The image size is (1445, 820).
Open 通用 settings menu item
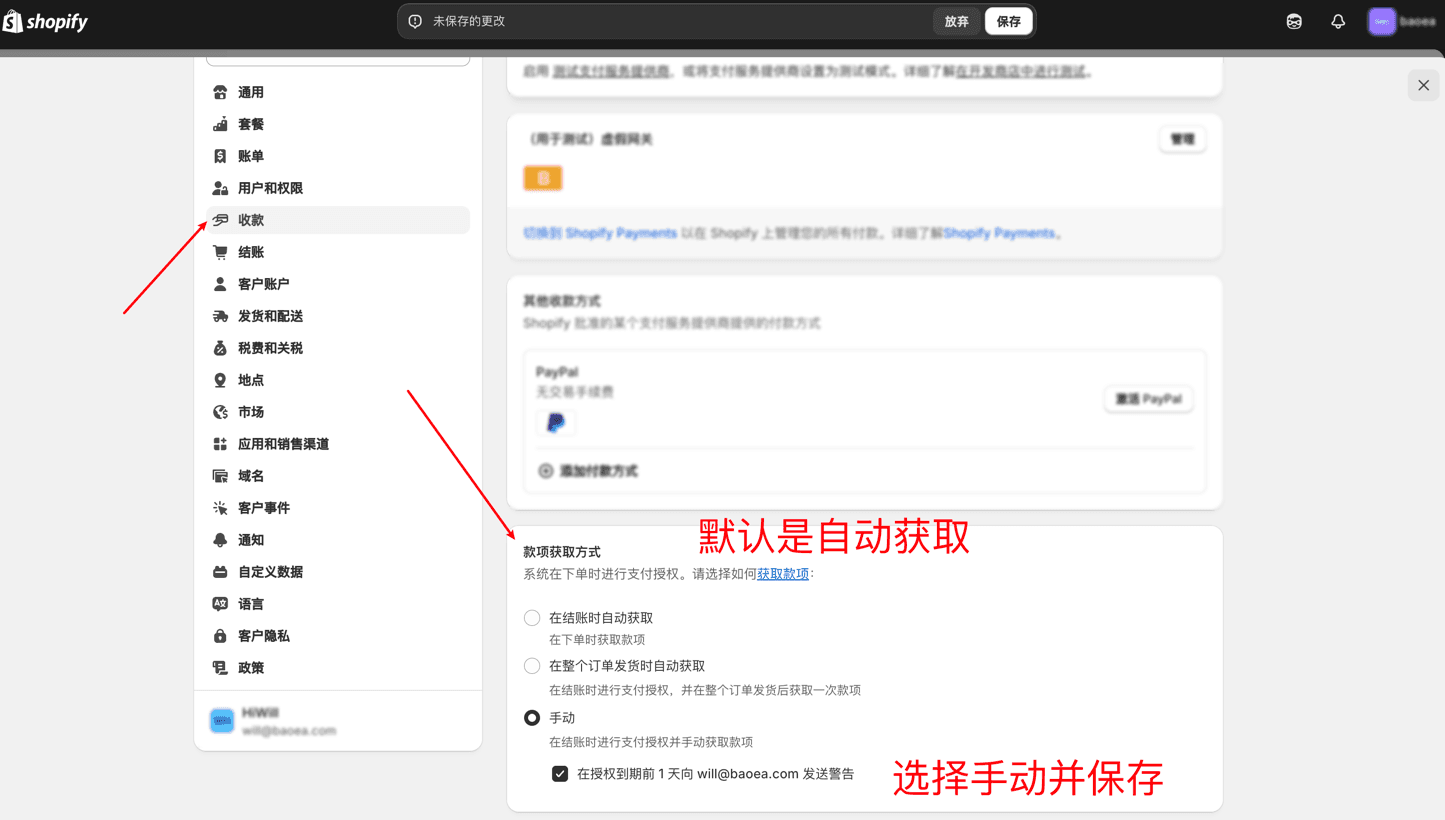click(x=338, y=92)
